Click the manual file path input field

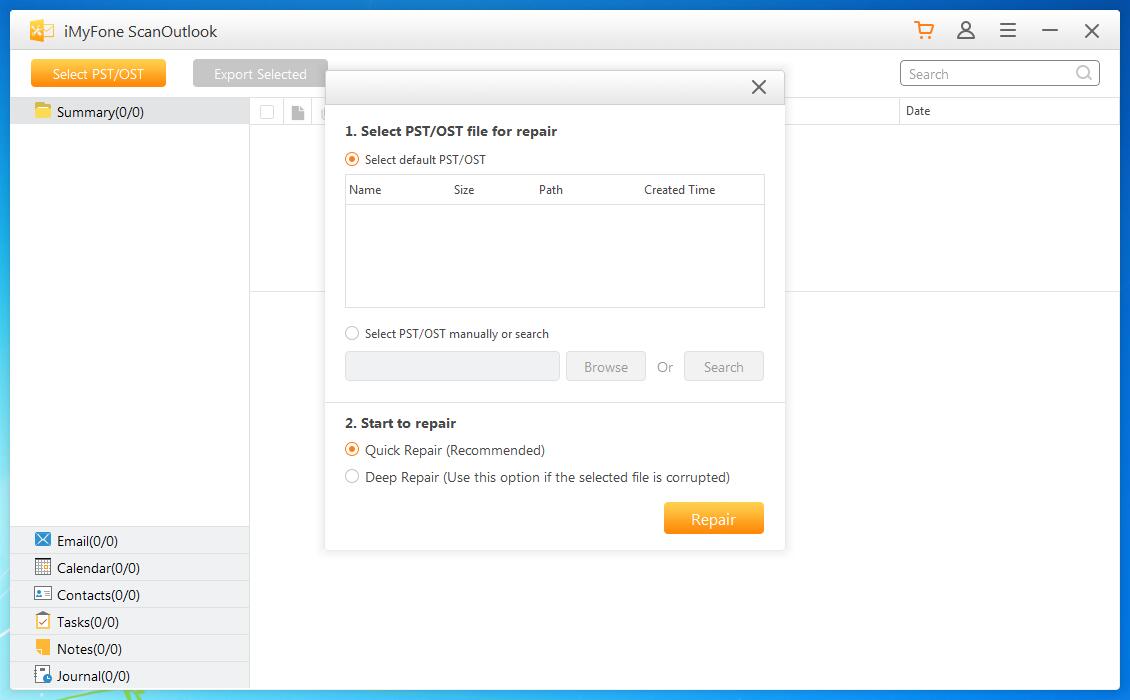coord(452,366)
